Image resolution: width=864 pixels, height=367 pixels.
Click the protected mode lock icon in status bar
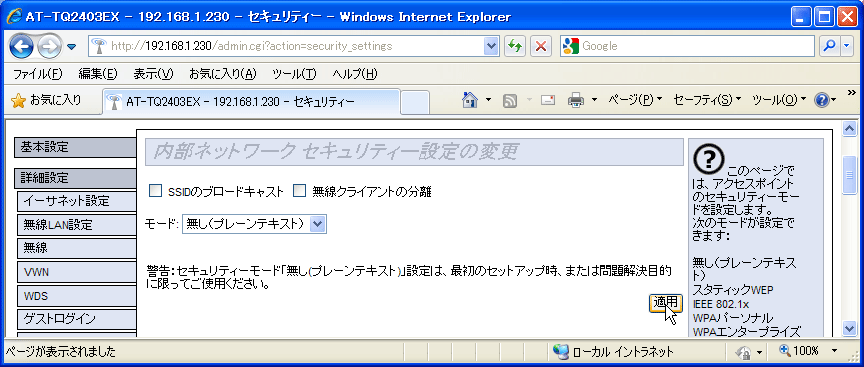click(x=744, y=352)
